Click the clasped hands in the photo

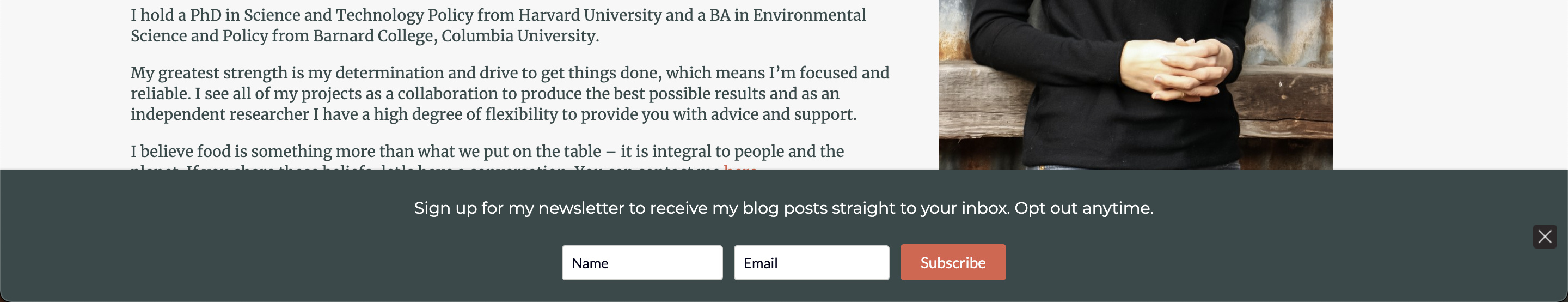[x=1178, y=68]
